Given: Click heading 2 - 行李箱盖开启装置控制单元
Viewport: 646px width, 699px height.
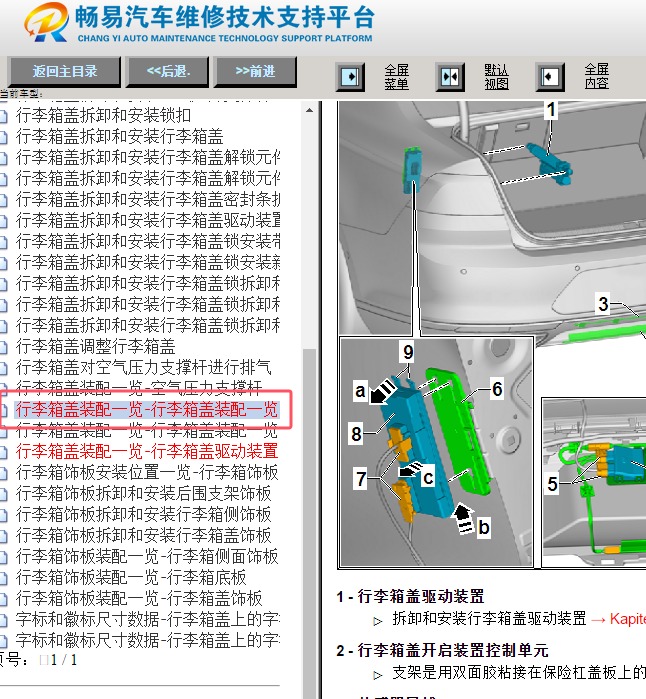Looking at the screenshot, I should (x=442, y=650).
